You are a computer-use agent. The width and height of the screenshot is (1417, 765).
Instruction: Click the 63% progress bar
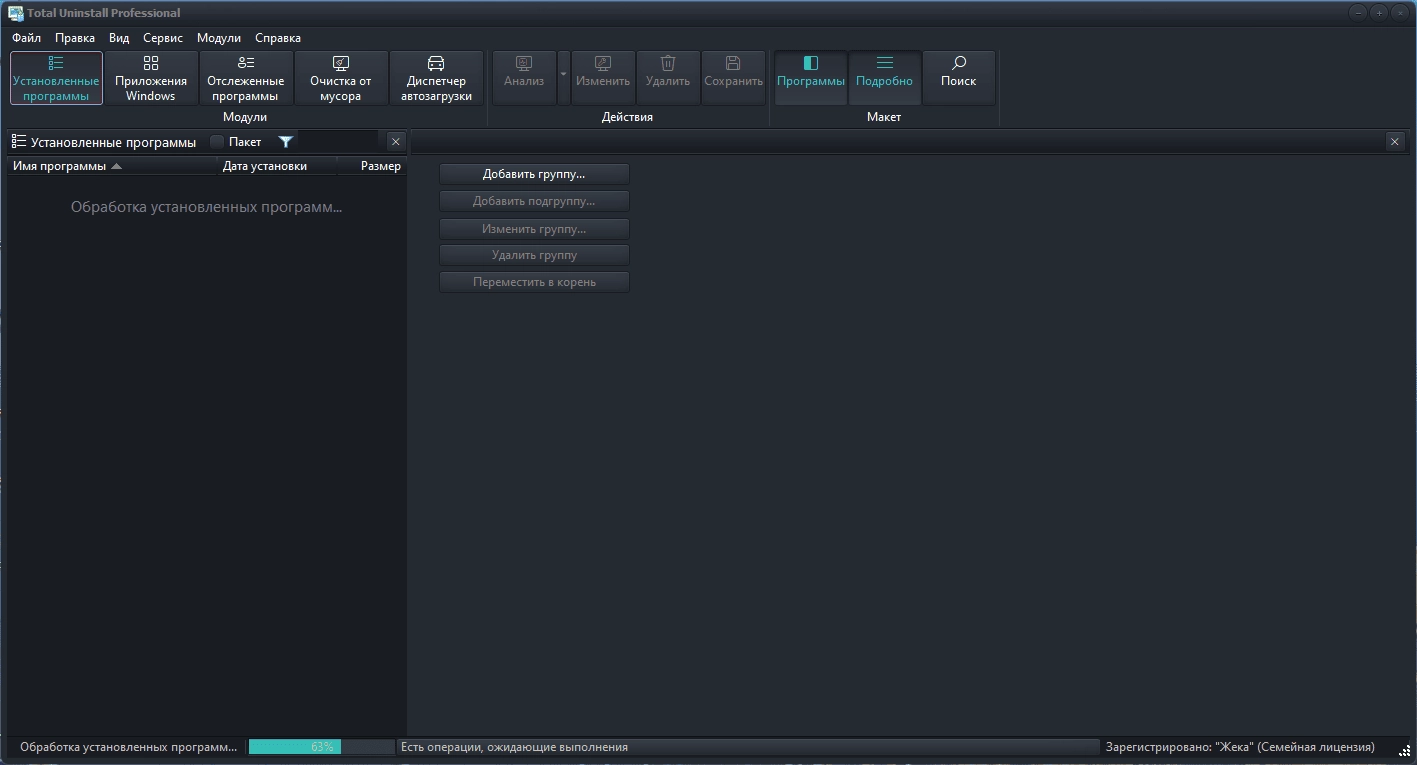tap(321, 747)
